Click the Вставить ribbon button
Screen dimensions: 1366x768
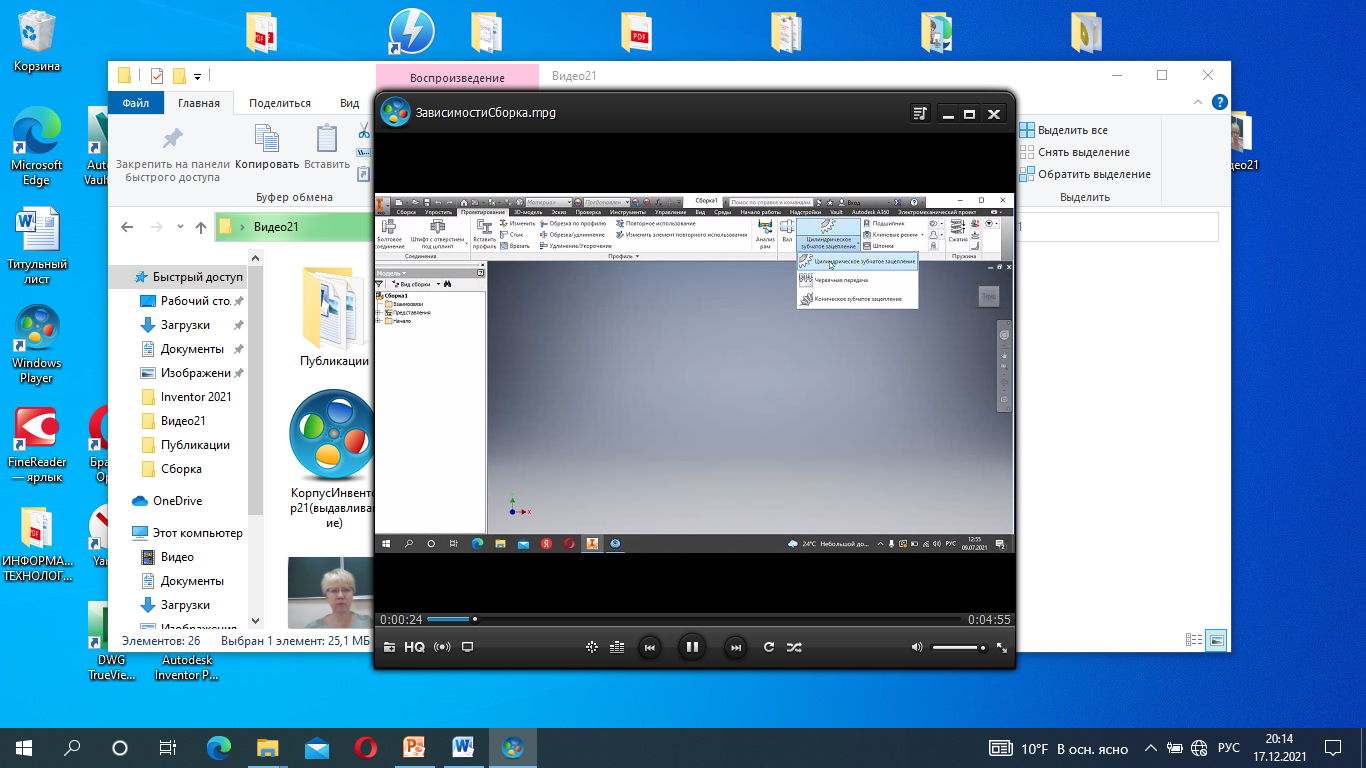pos(327,147)
